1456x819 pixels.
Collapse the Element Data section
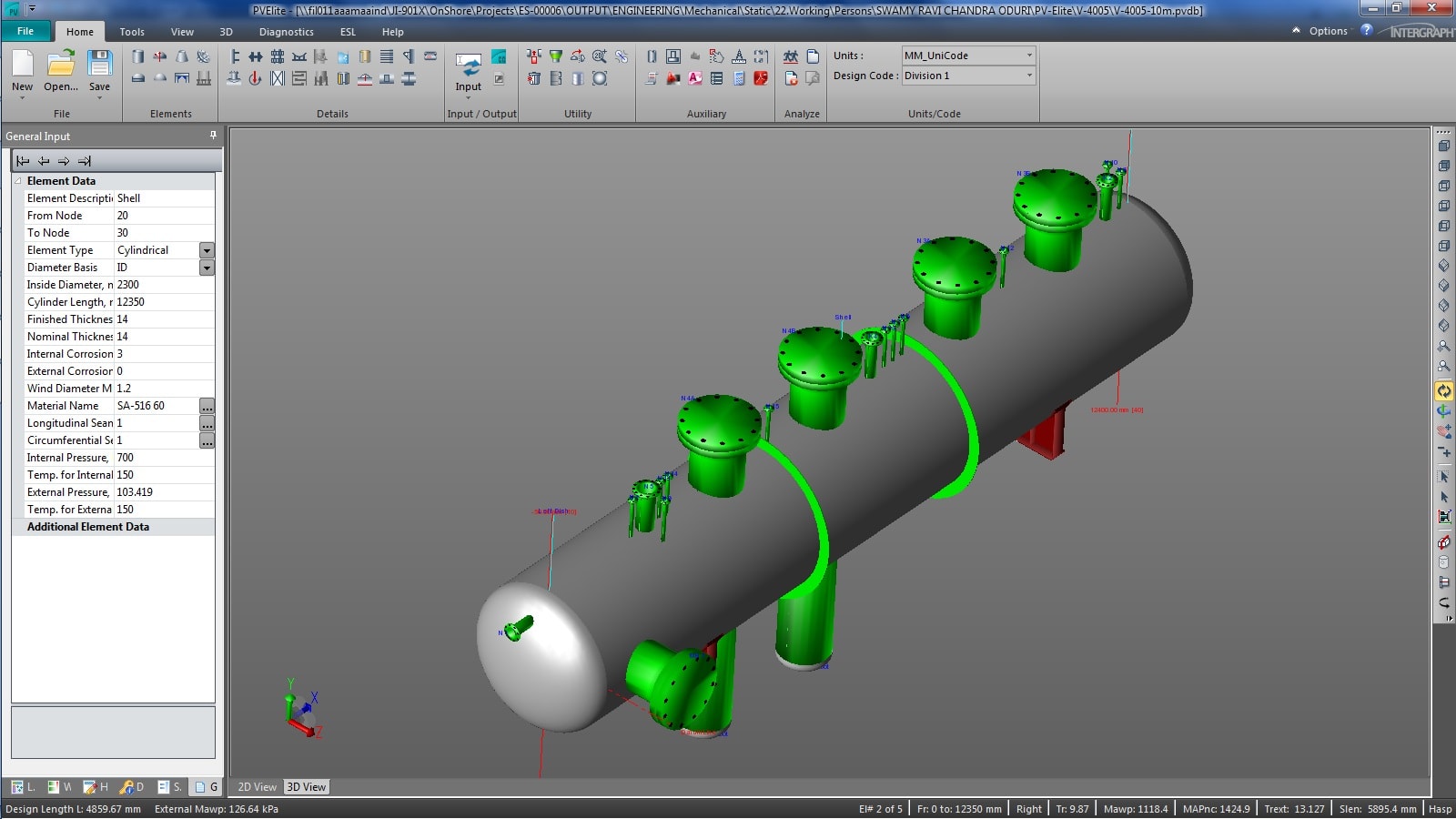18,181
